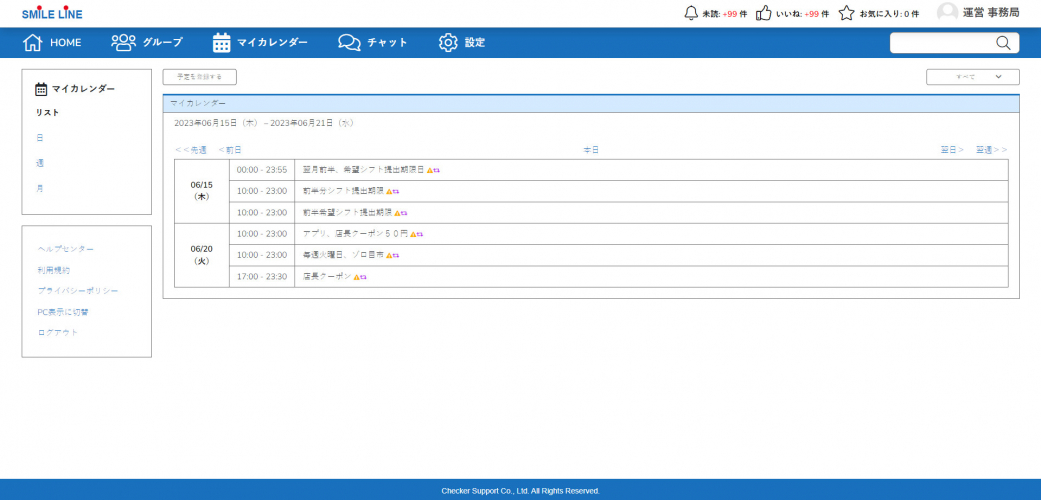Open the チャット menu label

click(387, 42)
